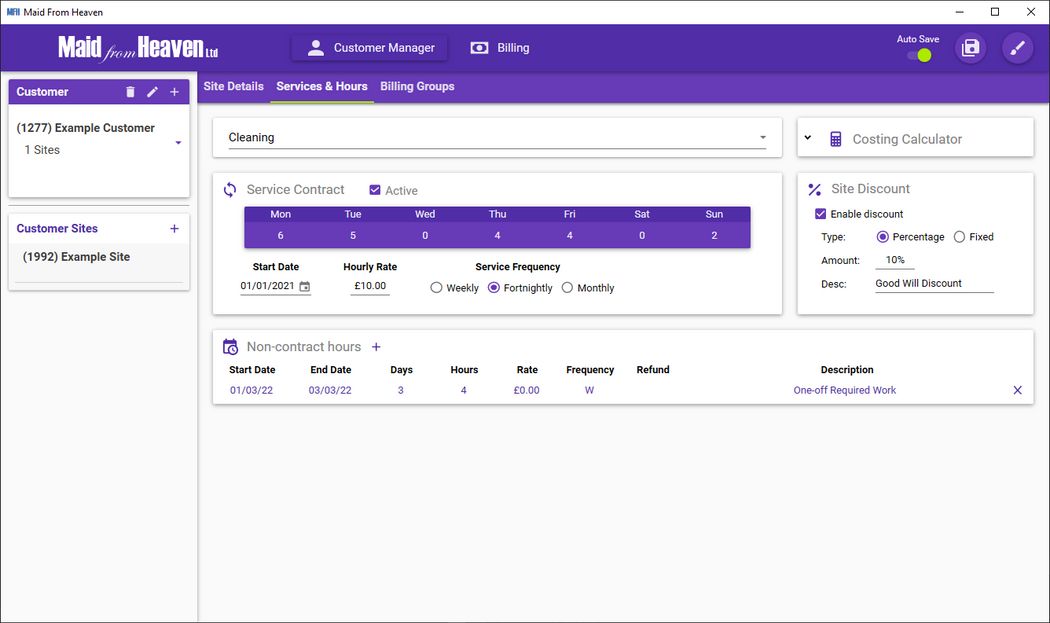This screenshot has height=623, width=1050.
Task: Open the Billing Groups tab
Action: pos(417,87)
